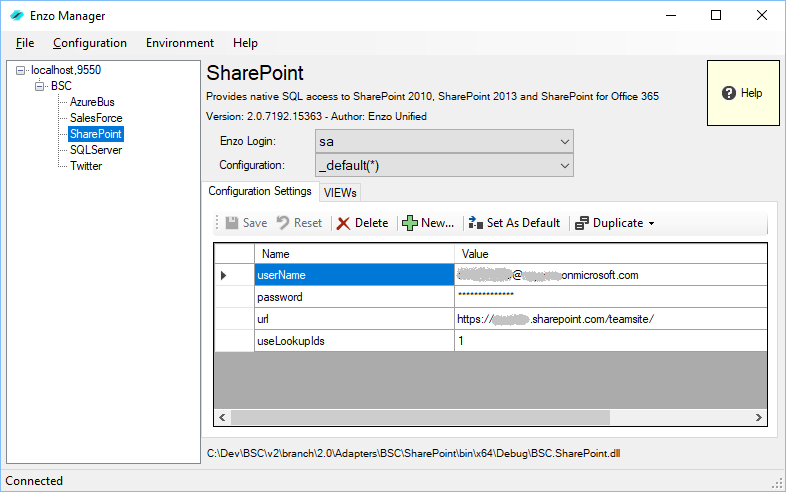Click the Duplicate icon in toolbar
This screenshot has width=786, height=492.
pos(581,223)
